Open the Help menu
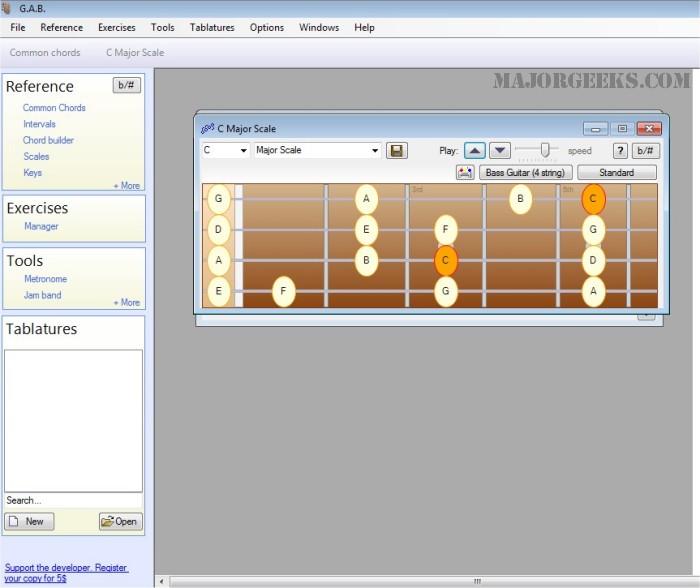 (x=364, y=28)
